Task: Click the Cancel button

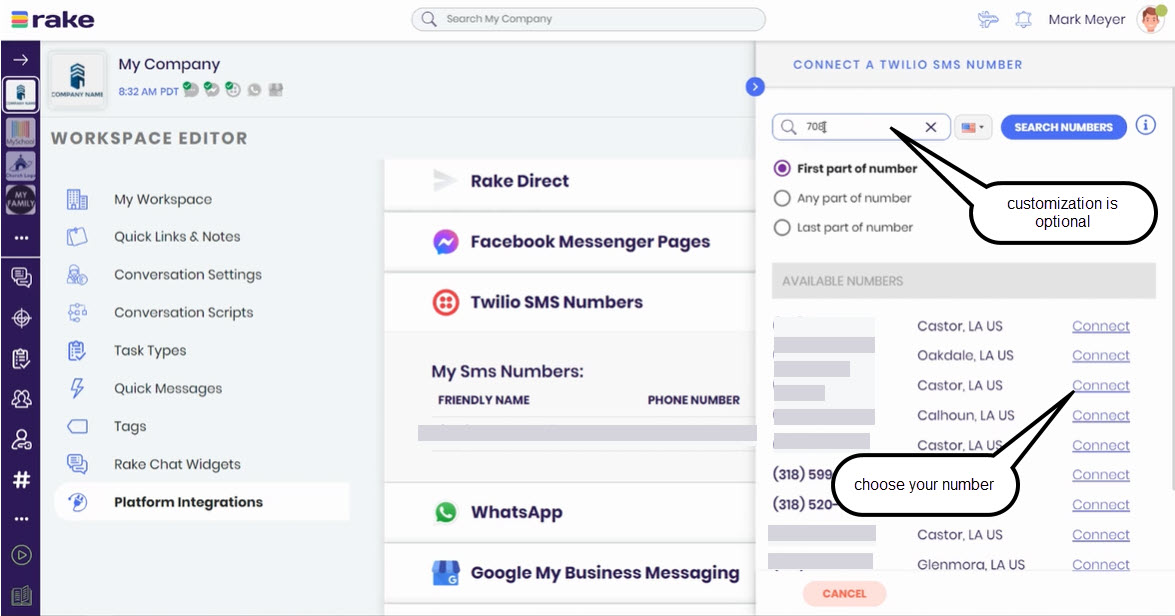Action: [844, 594]
